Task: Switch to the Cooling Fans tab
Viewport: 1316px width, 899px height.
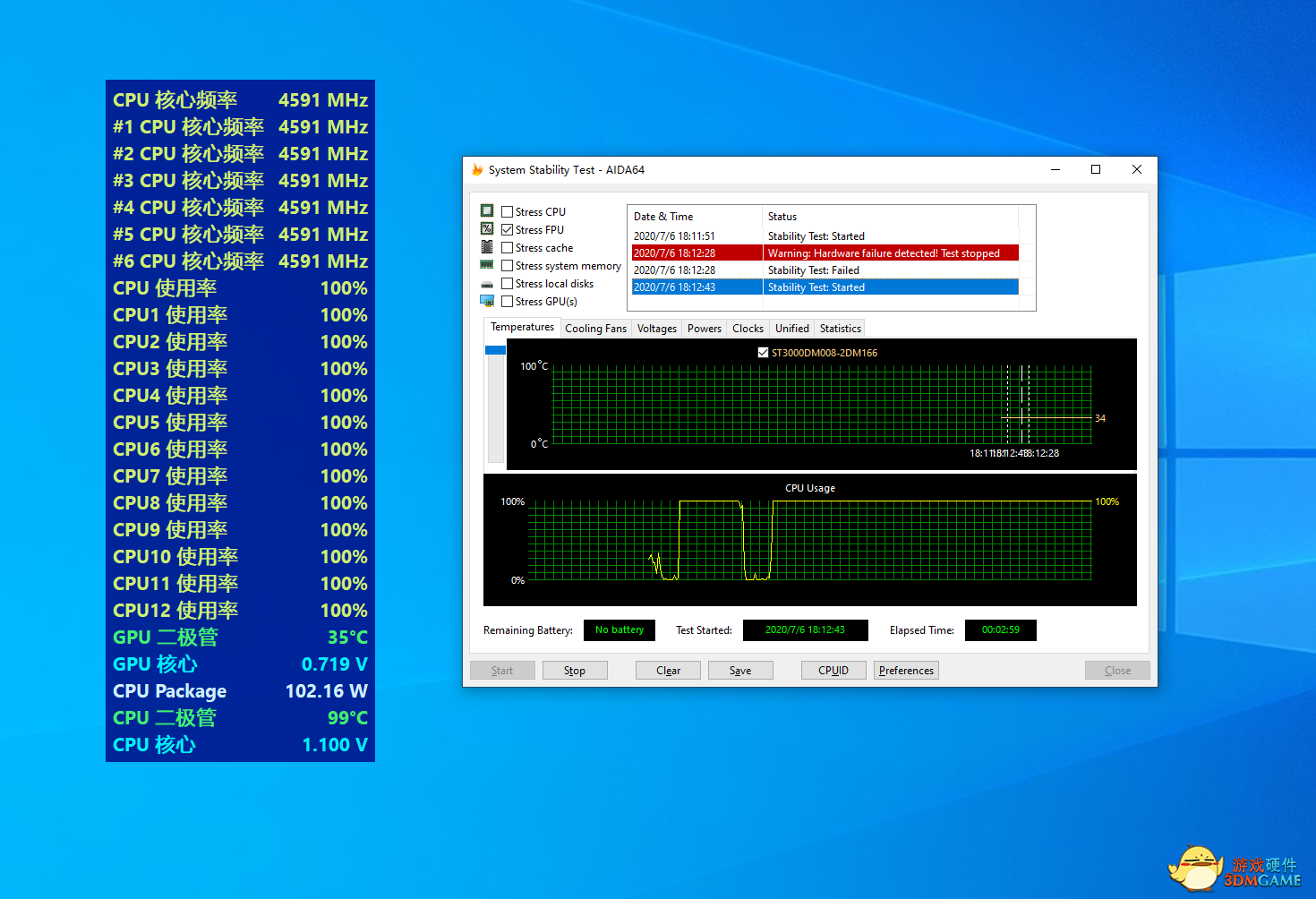Action: (595, 329)
